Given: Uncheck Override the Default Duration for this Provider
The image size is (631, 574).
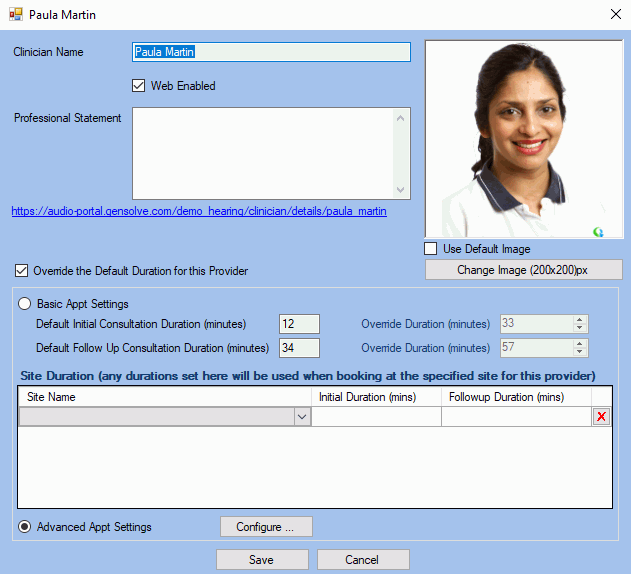Looking at the screenshot, I should pyautogui.click(x=22, y=271).
